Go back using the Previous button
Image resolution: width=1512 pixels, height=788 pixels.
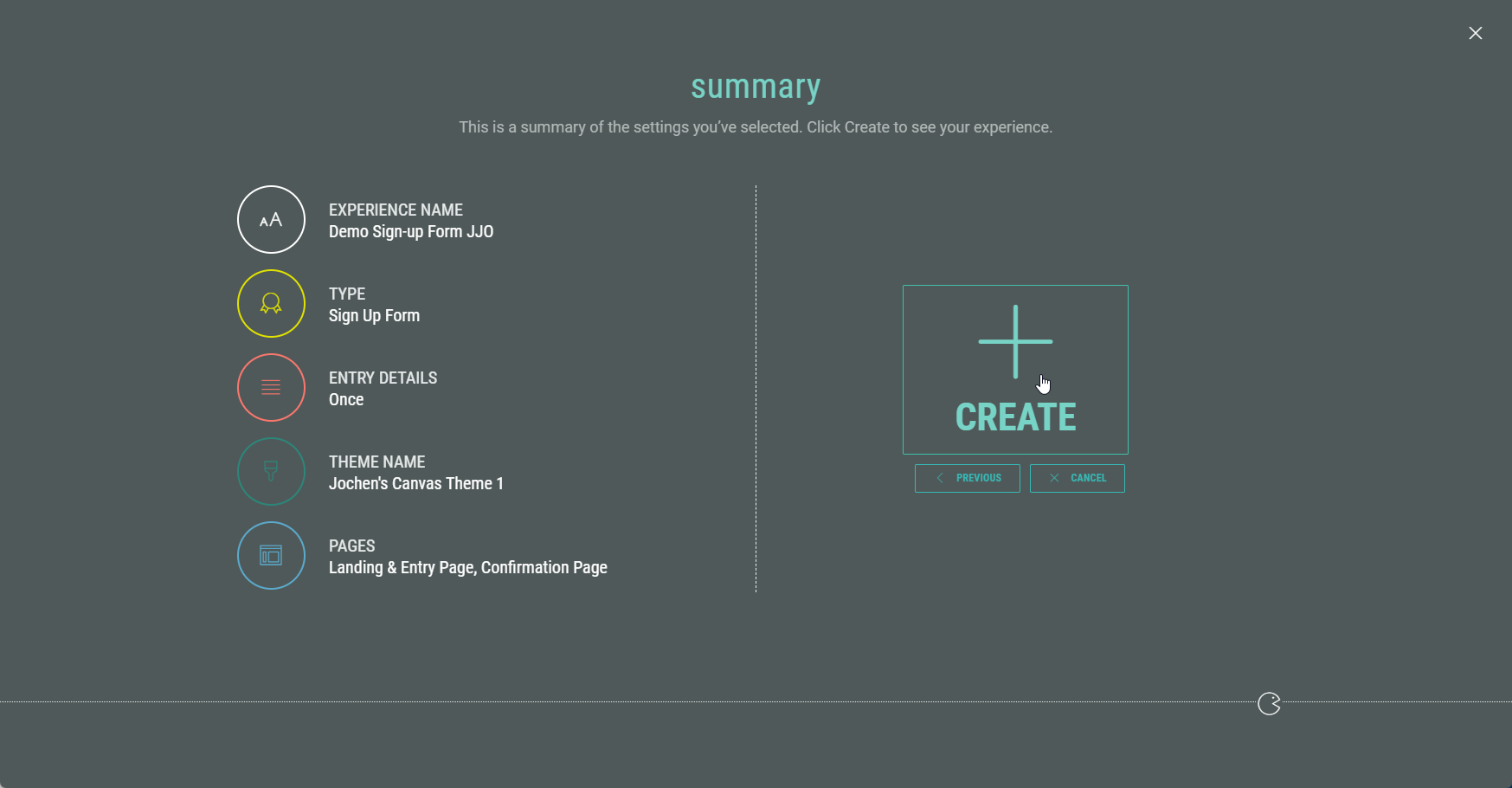point(967,478)
